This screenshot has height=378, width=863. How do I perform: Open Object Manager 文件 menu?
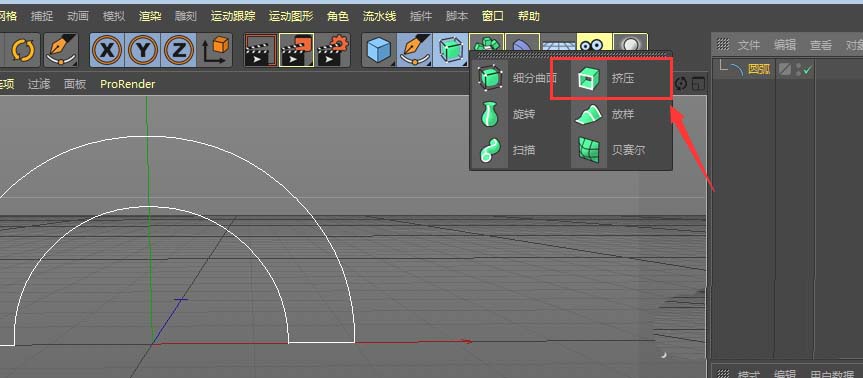[749, 45]
